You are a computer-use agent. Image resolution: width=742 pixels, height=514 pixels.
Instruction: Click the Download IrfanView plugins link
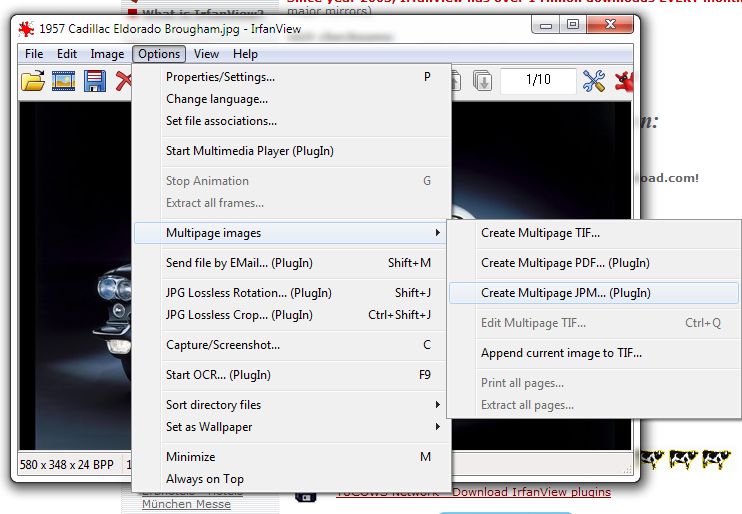point(531,492)
